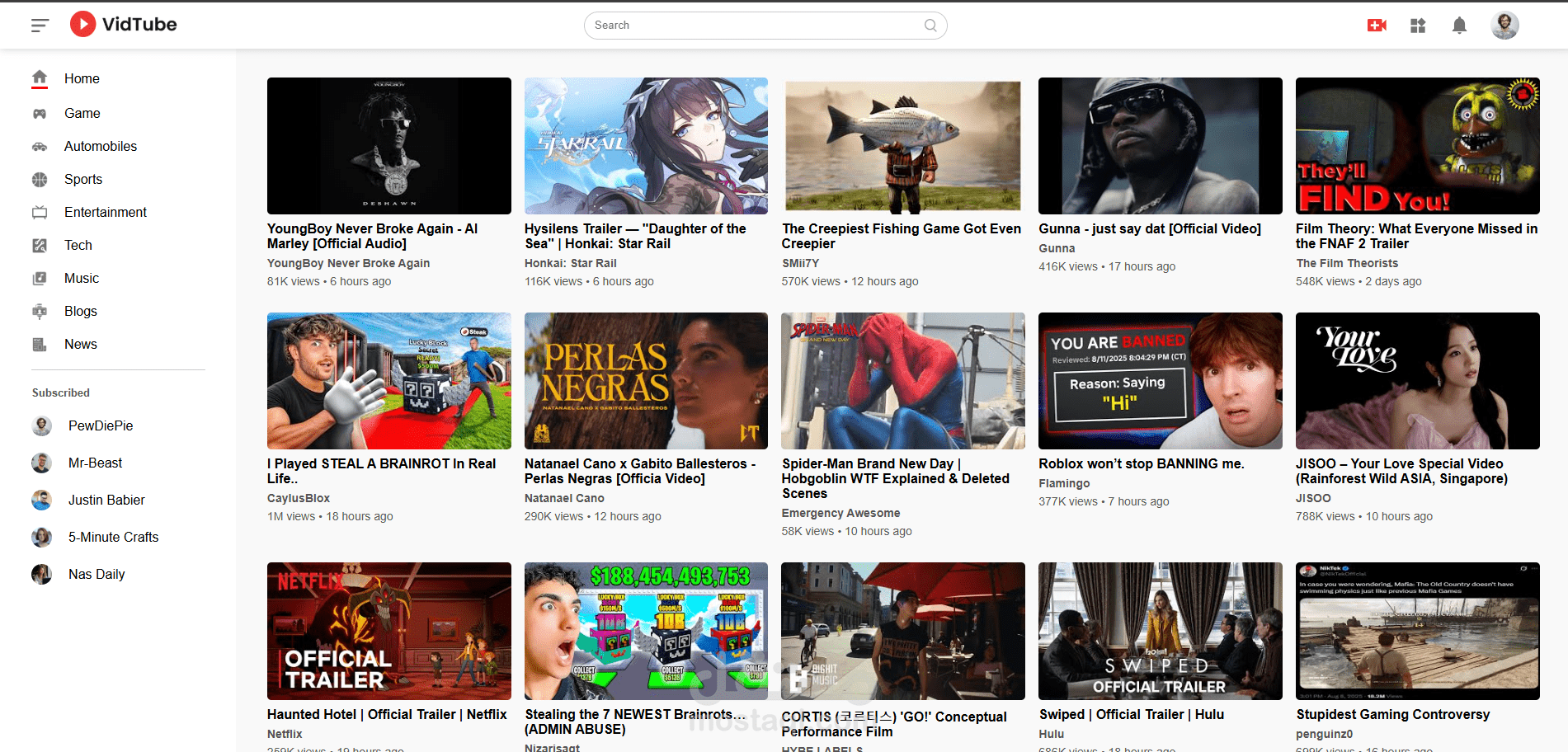
Task: Click channel name 'Emergency Awesome'
Action: pyautogui.click(x=841, y=513)
